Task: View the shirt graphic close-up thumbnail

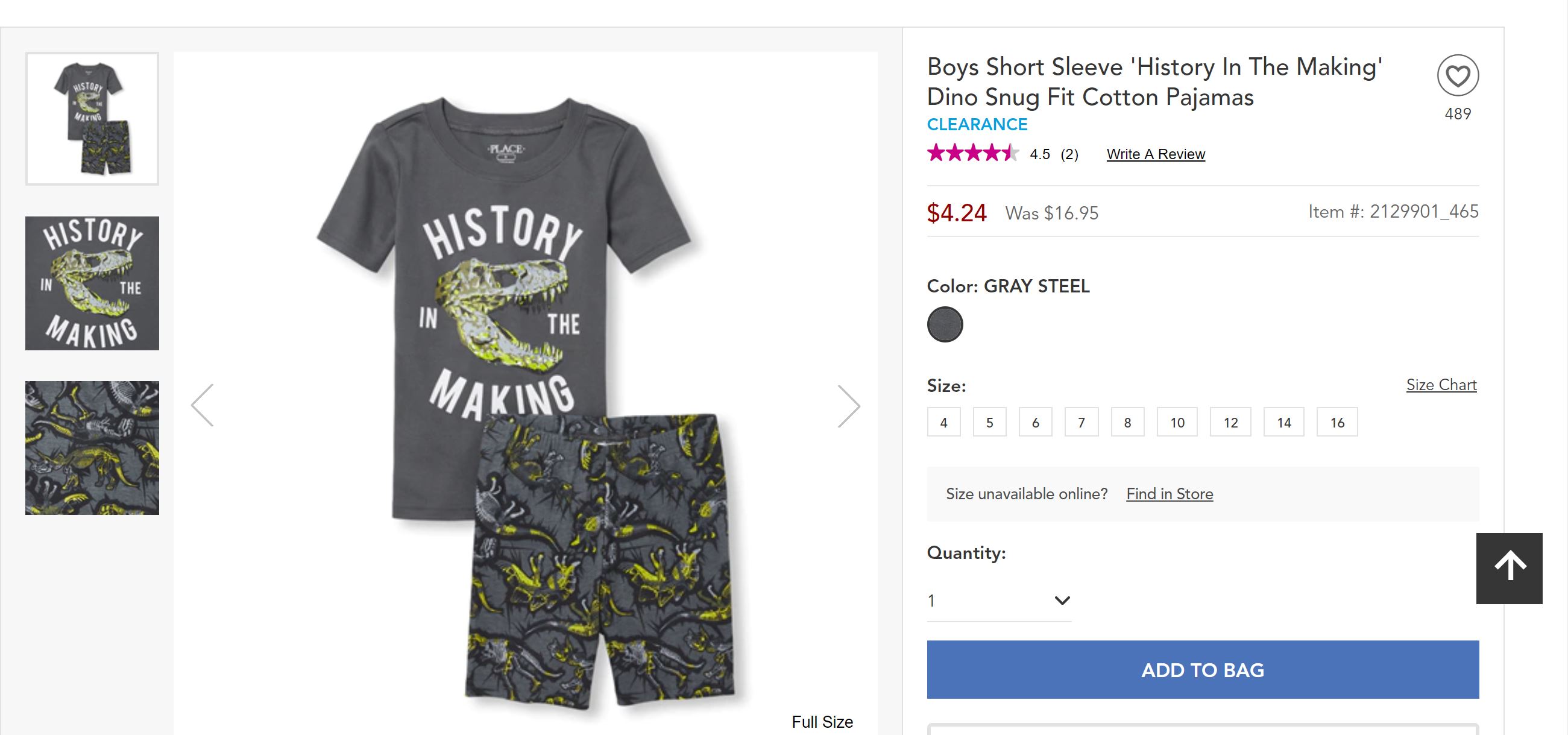Action: [92, 283]
